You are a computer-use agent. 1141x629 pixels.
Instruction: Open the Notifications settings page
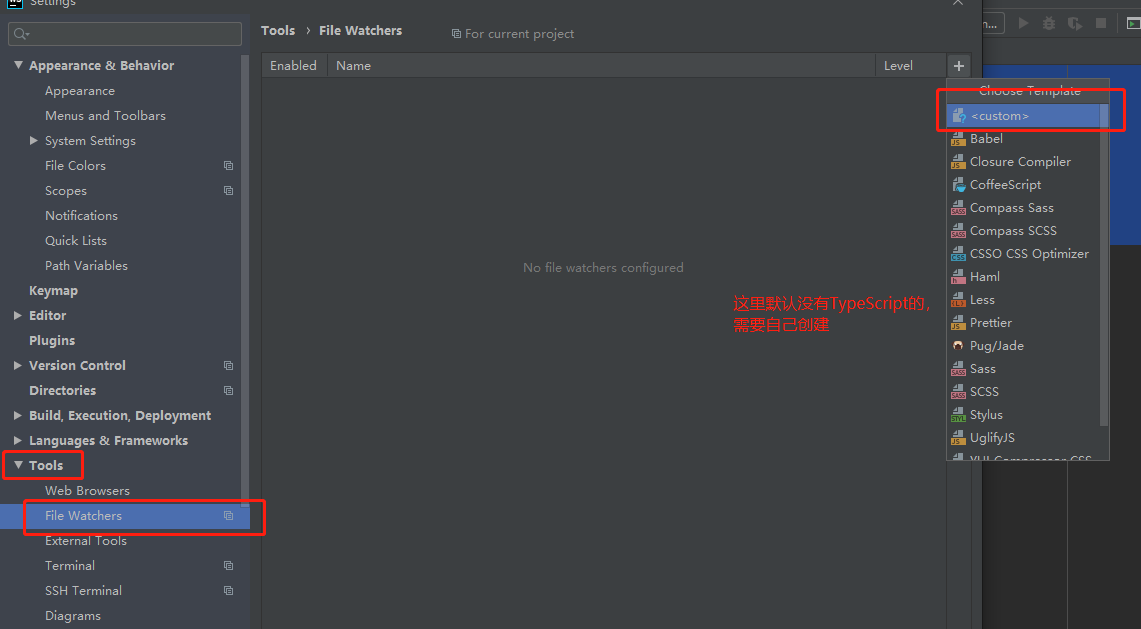click(x=82, y=215)
